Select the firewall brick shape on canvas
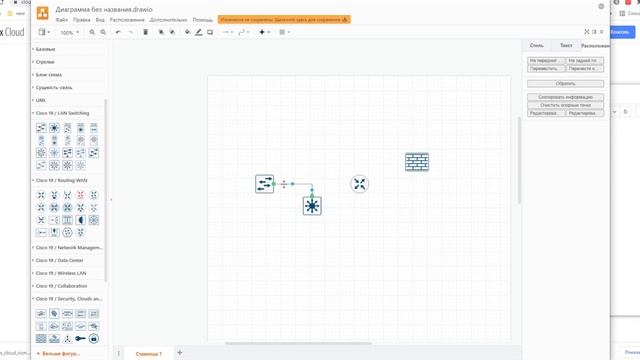 (x=417, y=162)
